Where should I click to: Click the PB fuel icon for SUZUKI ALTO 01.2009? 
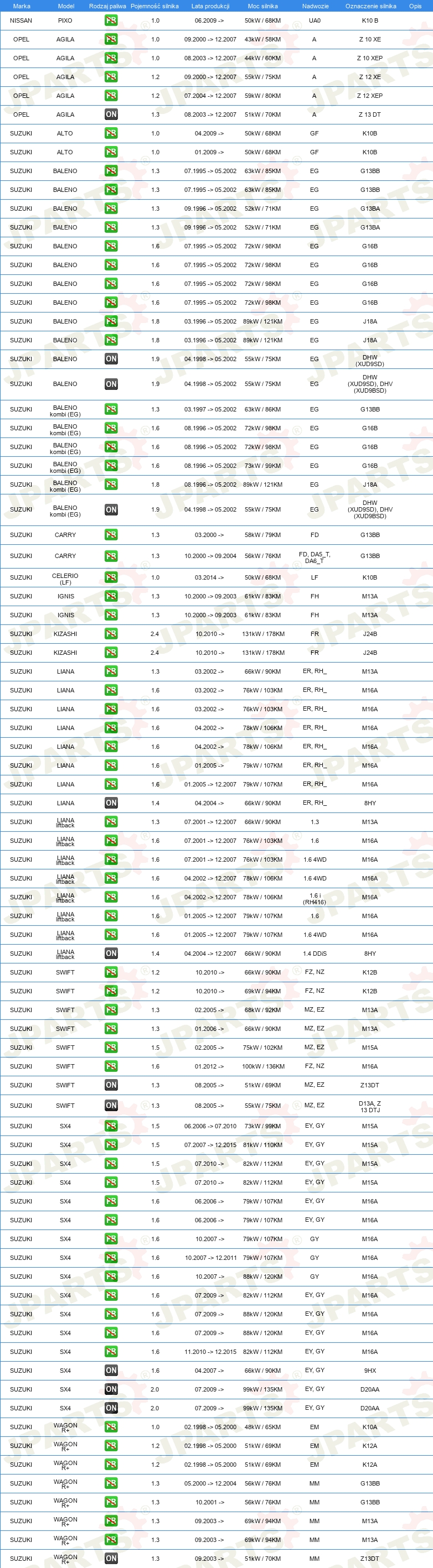tap(111, 152)
